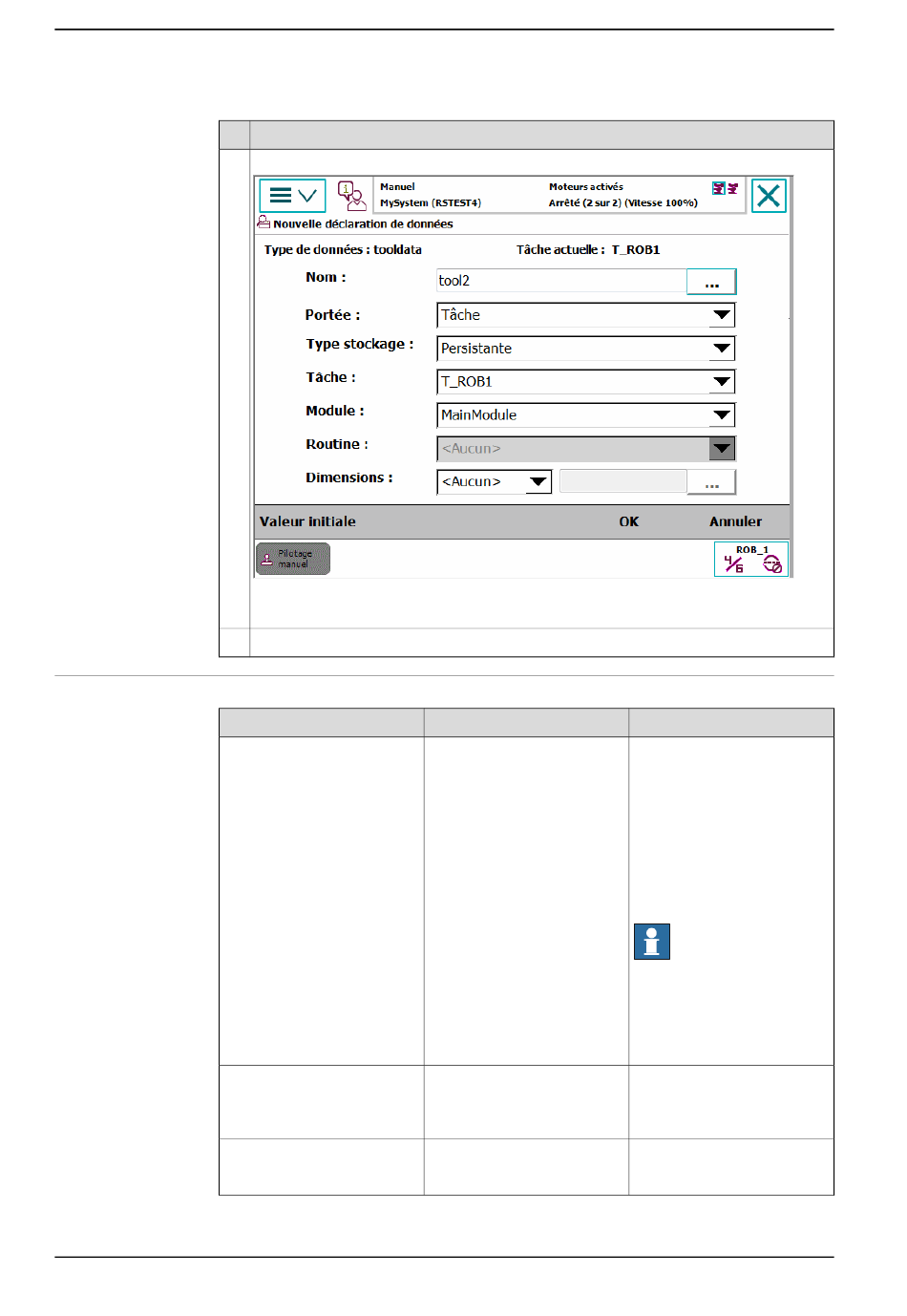Image resolution: width=907 pixels, height=1316 pixels.
Task: Click the greyed-out Routine dropdown arrow
Action: [722, 449]
